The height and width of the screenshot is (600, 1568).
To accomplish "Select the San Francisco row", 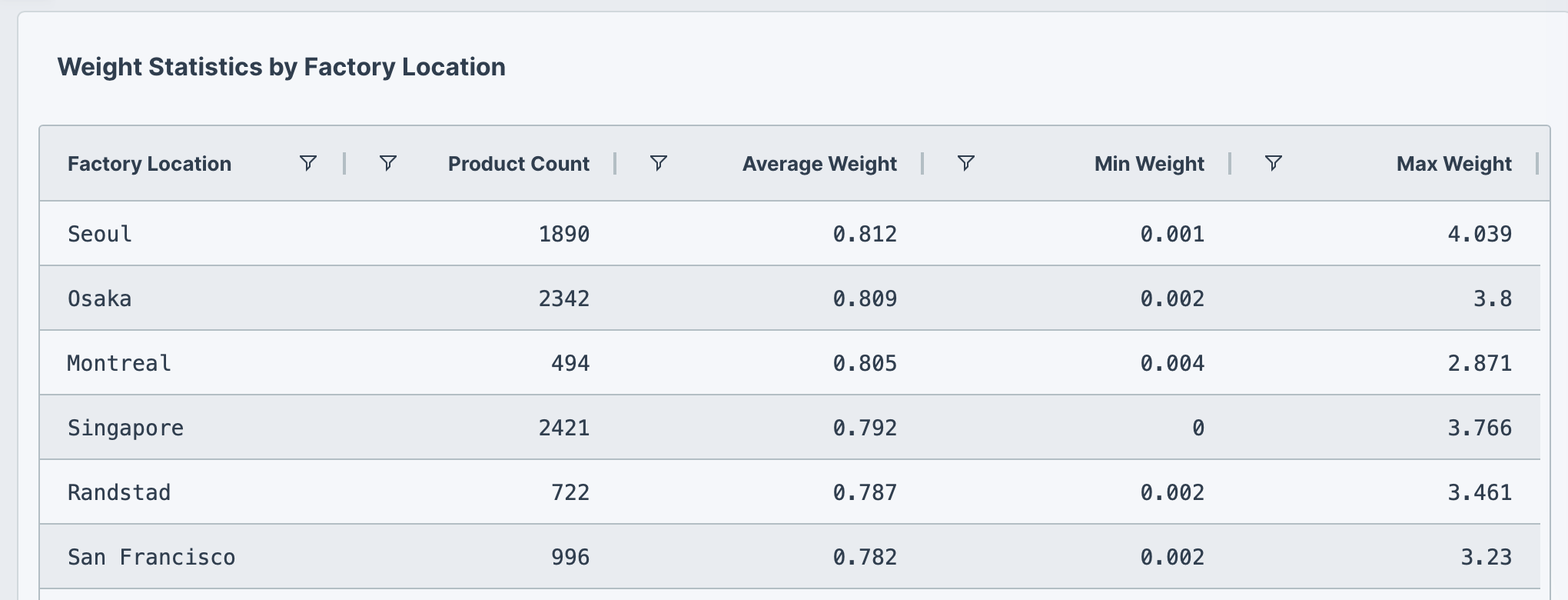I will coord(151,556).
